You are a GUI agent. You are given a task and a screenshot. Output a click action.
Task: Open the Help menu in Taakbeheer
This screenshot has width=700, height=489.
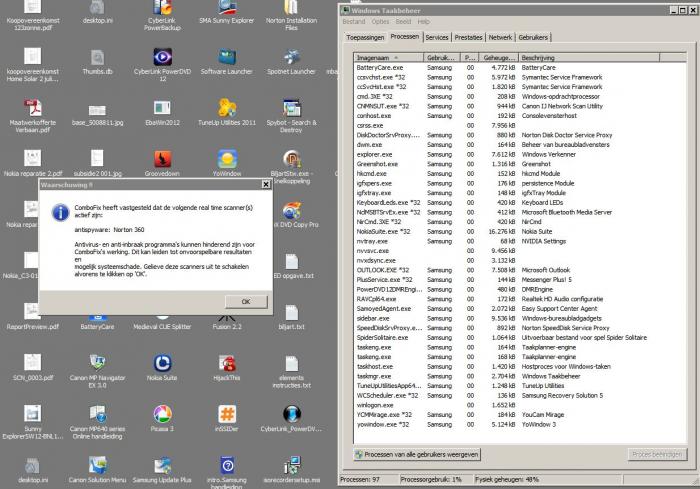424,21
